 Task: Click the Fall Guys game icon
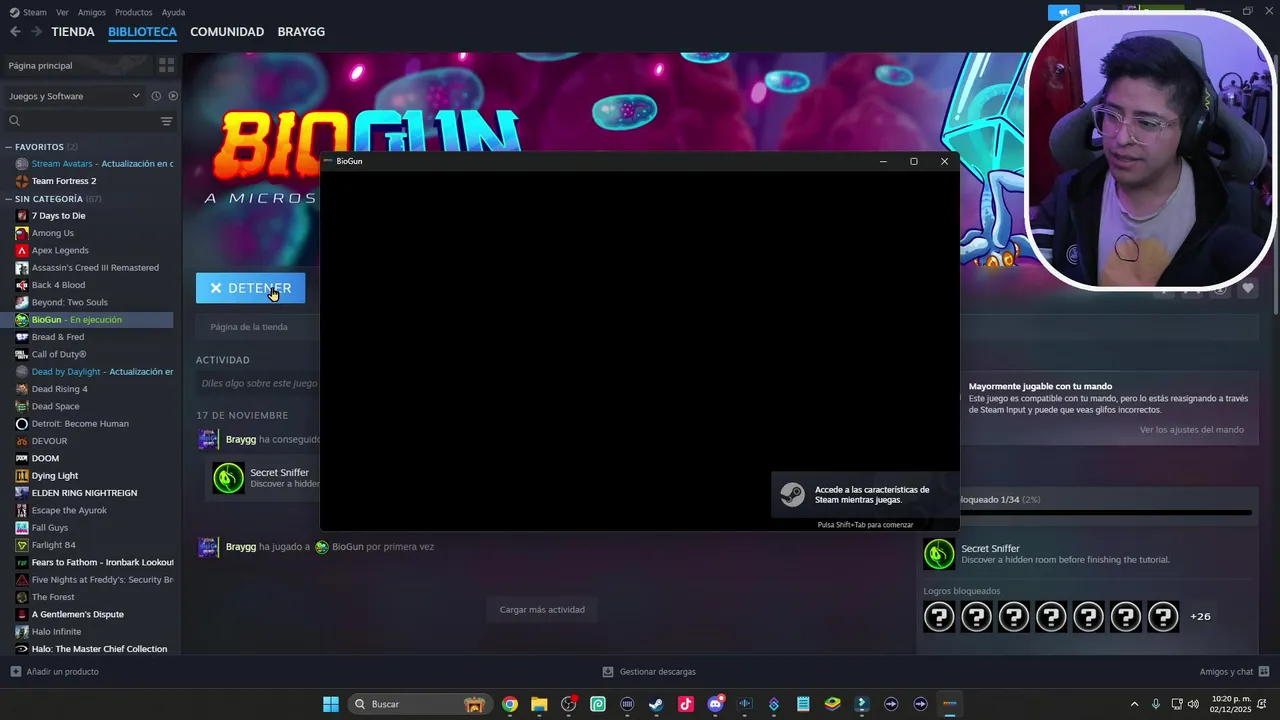click(22, 528)
